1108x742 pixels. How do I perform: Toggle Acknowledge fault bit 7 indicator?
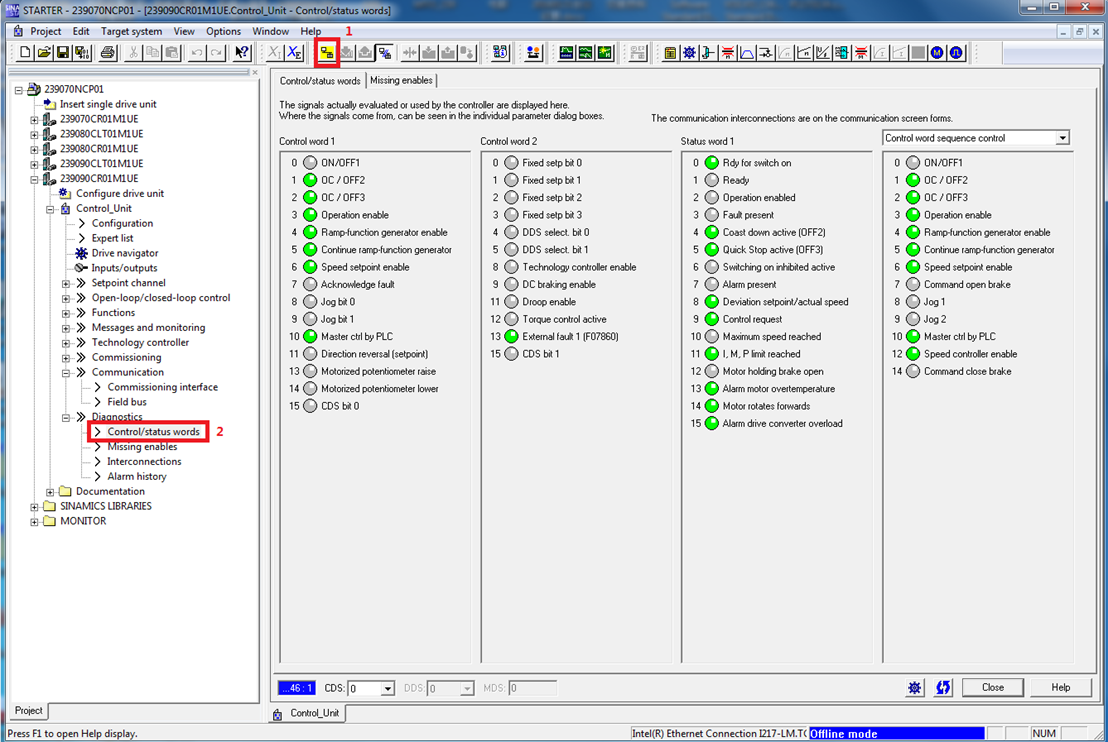coord(310,285)
